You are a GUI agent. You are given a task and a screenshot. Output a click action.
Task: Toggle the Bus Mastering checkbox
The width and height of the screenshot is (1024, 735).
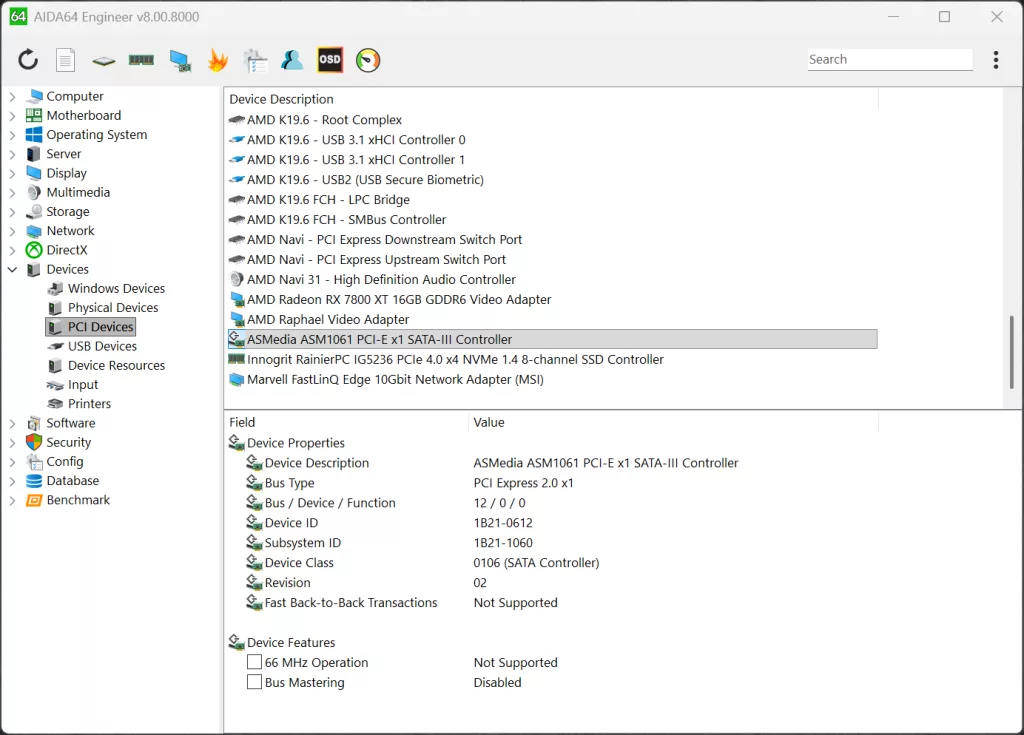click(254, 682)
